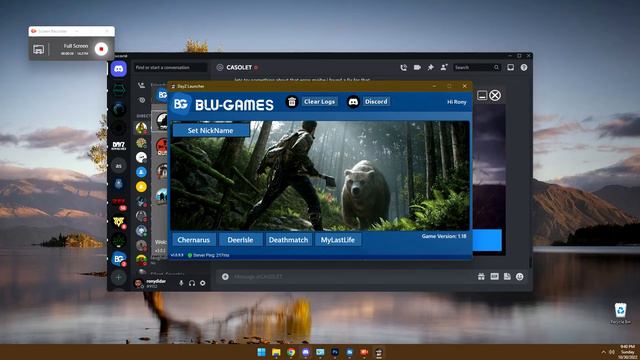Screen dimensions: 640x360
Task: Open File Explorer from the taskbar
Action: 276,352
